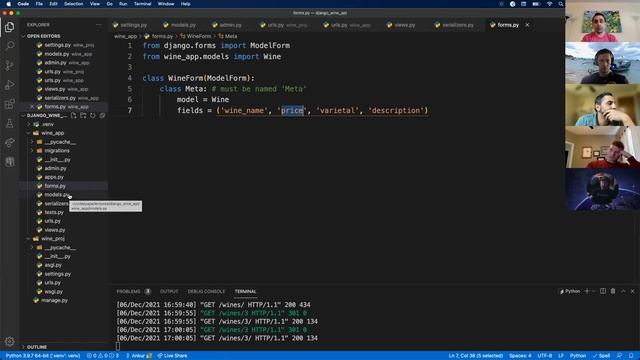Open the Extensions view
Image resolution: width=640 pixels, height=360 pixels.
coord(9,104)
